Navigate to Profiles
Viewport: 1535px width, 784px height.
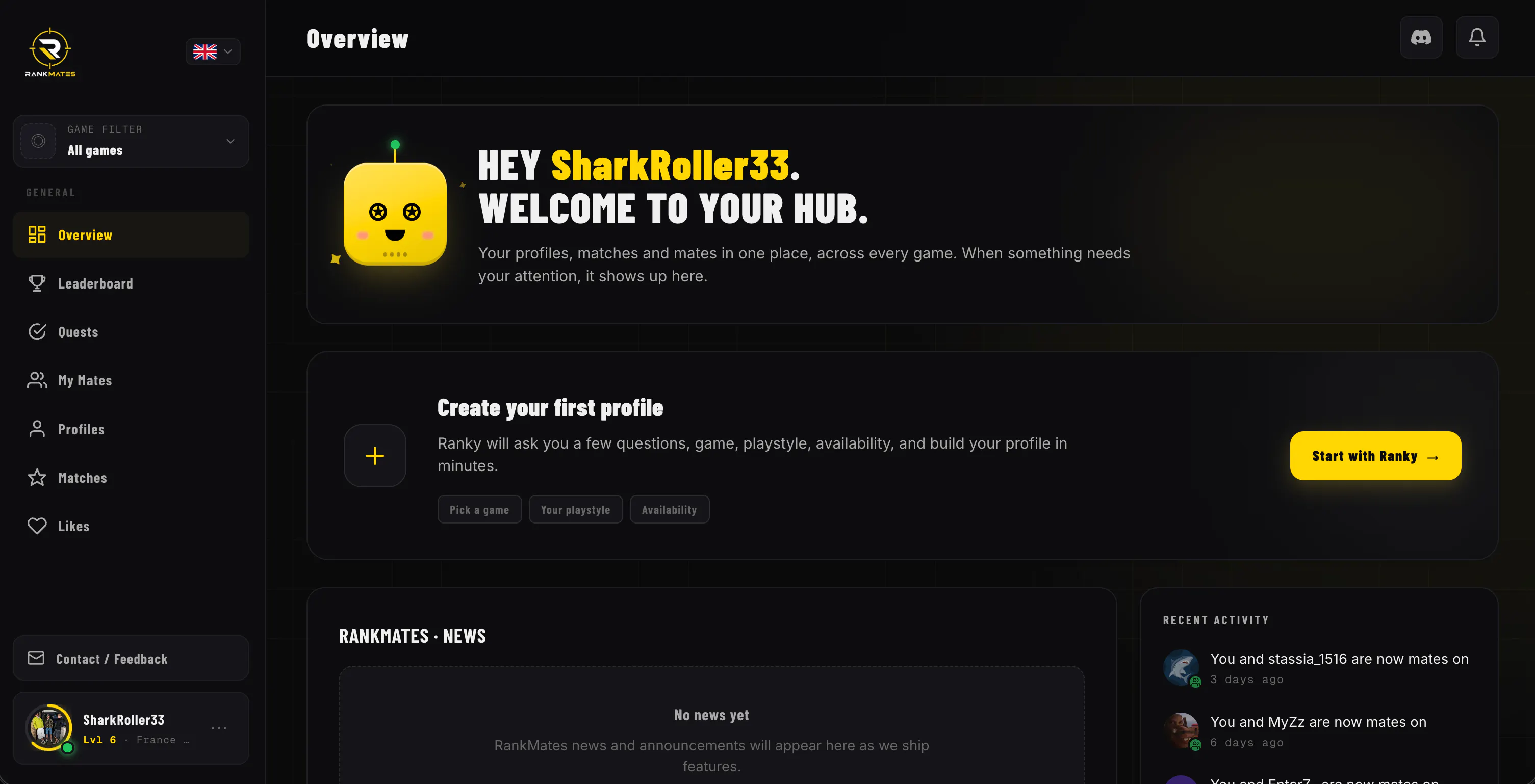(x=131, y=429)
